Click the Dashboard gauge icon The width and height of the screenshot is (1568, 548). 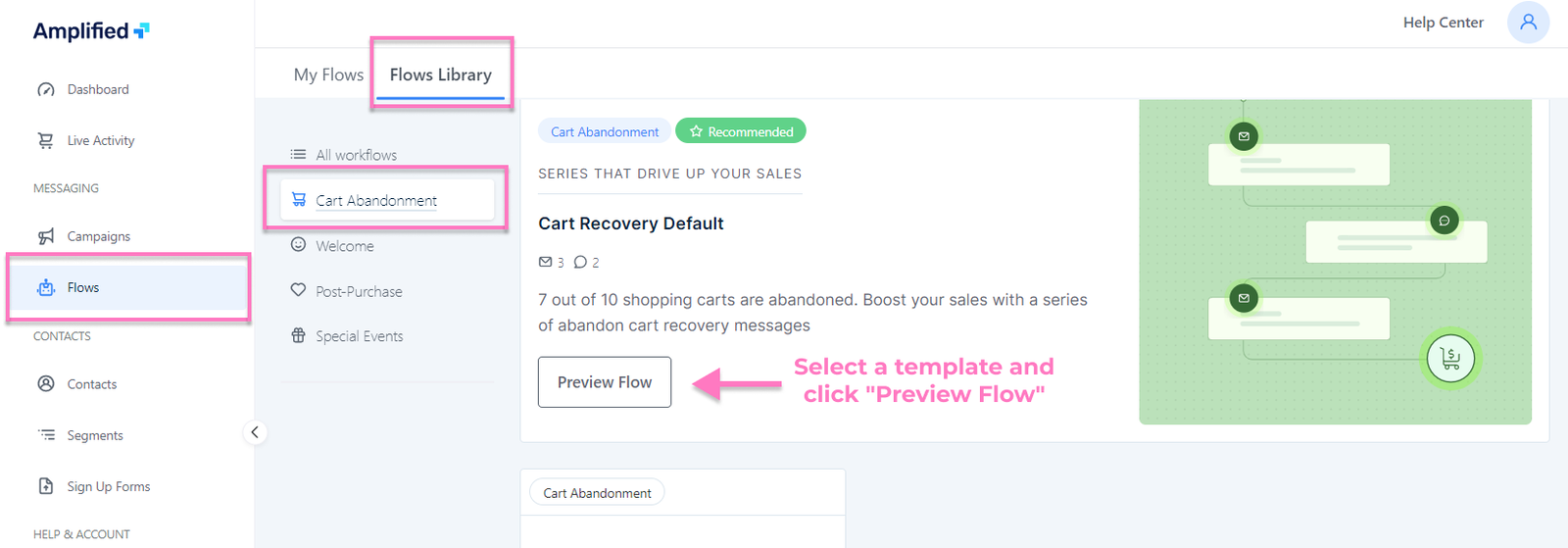46,89
